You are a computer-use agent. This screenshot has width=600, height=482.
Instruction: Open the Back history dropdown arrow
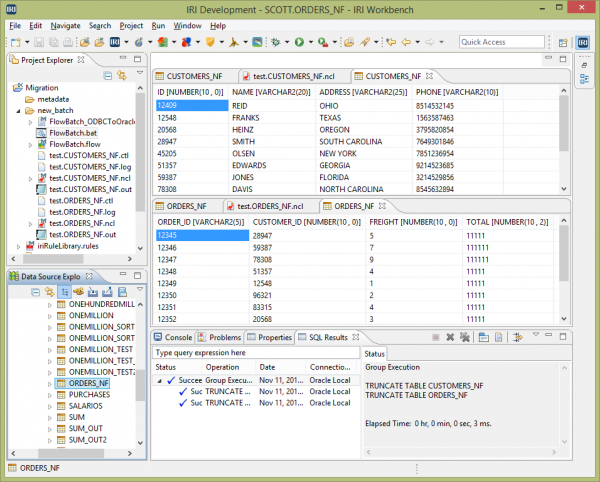click(417, 42)
